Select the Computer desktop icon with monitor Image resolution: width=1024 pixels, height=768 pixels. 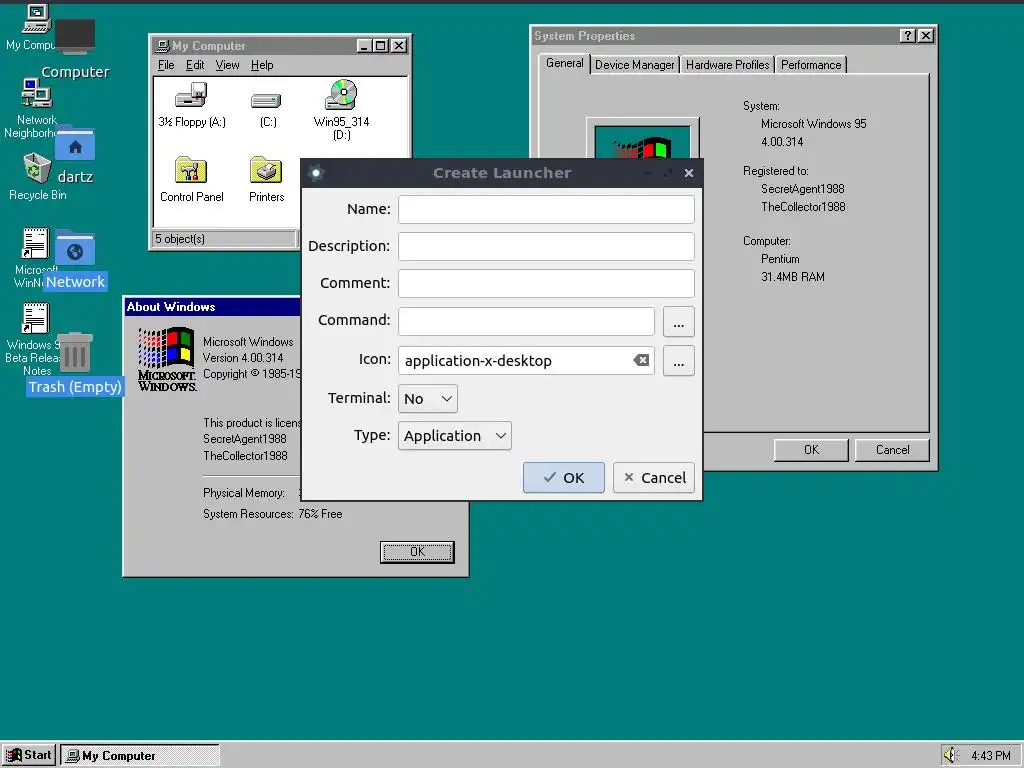pyautogui.click(x=75, y=36)
